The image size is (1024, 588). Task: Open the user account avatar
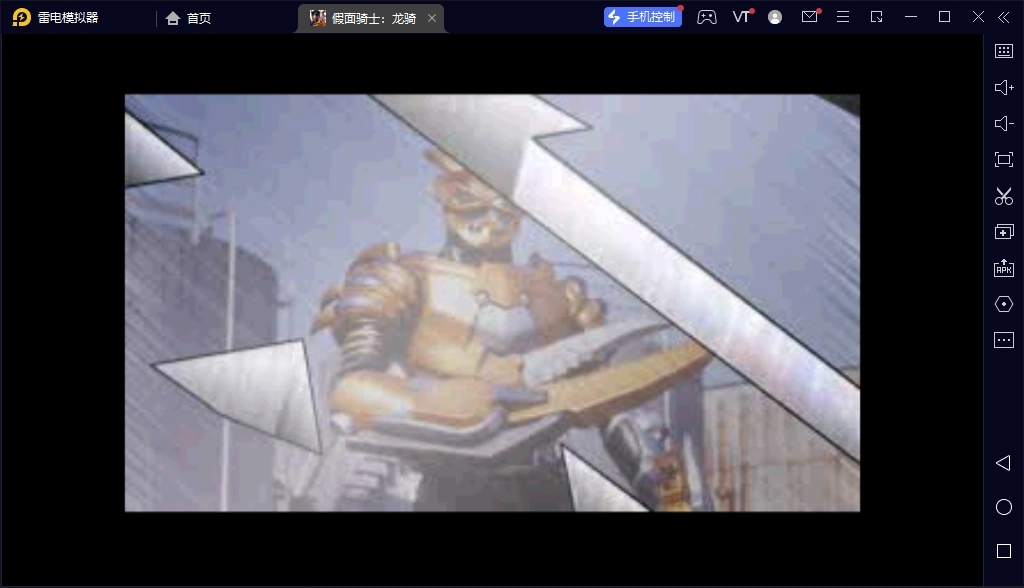(x=775, y=17)
